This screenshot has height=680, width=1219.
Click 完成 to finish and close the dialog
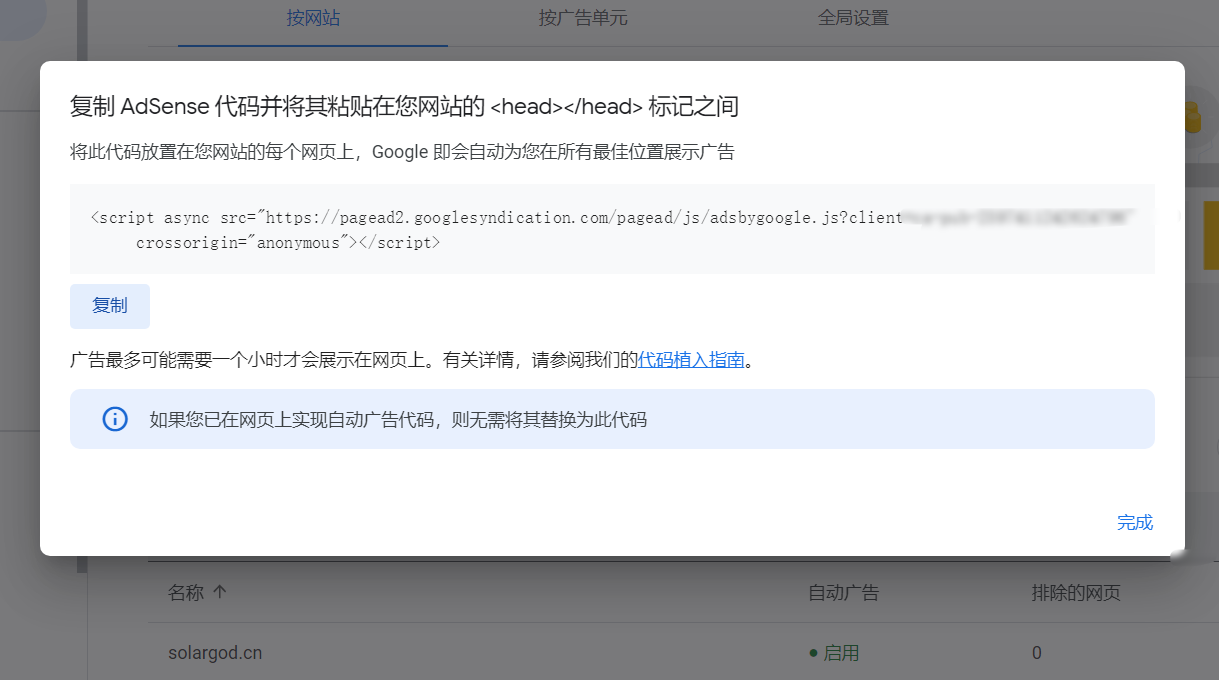1134,522
